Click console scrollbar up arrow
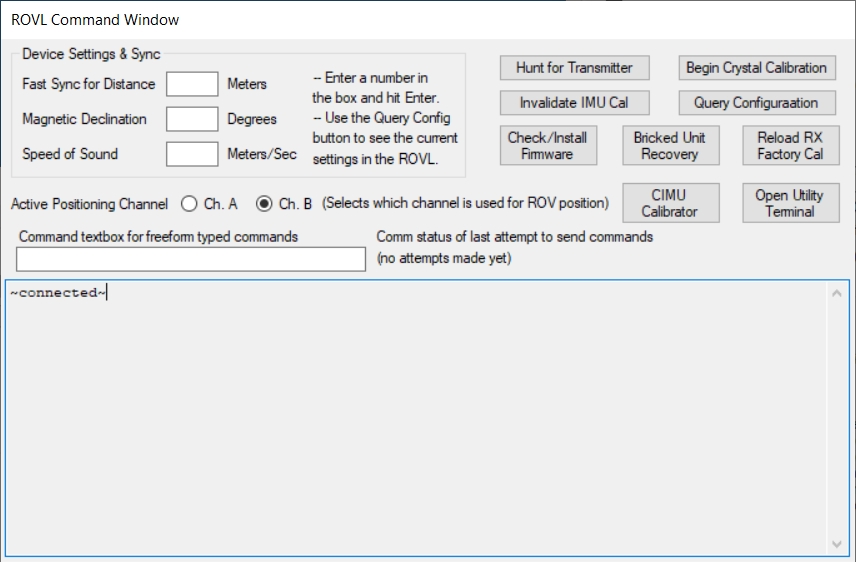Image resolution: width=856 pixels, height=562 pixels. [x=837, y=293]
